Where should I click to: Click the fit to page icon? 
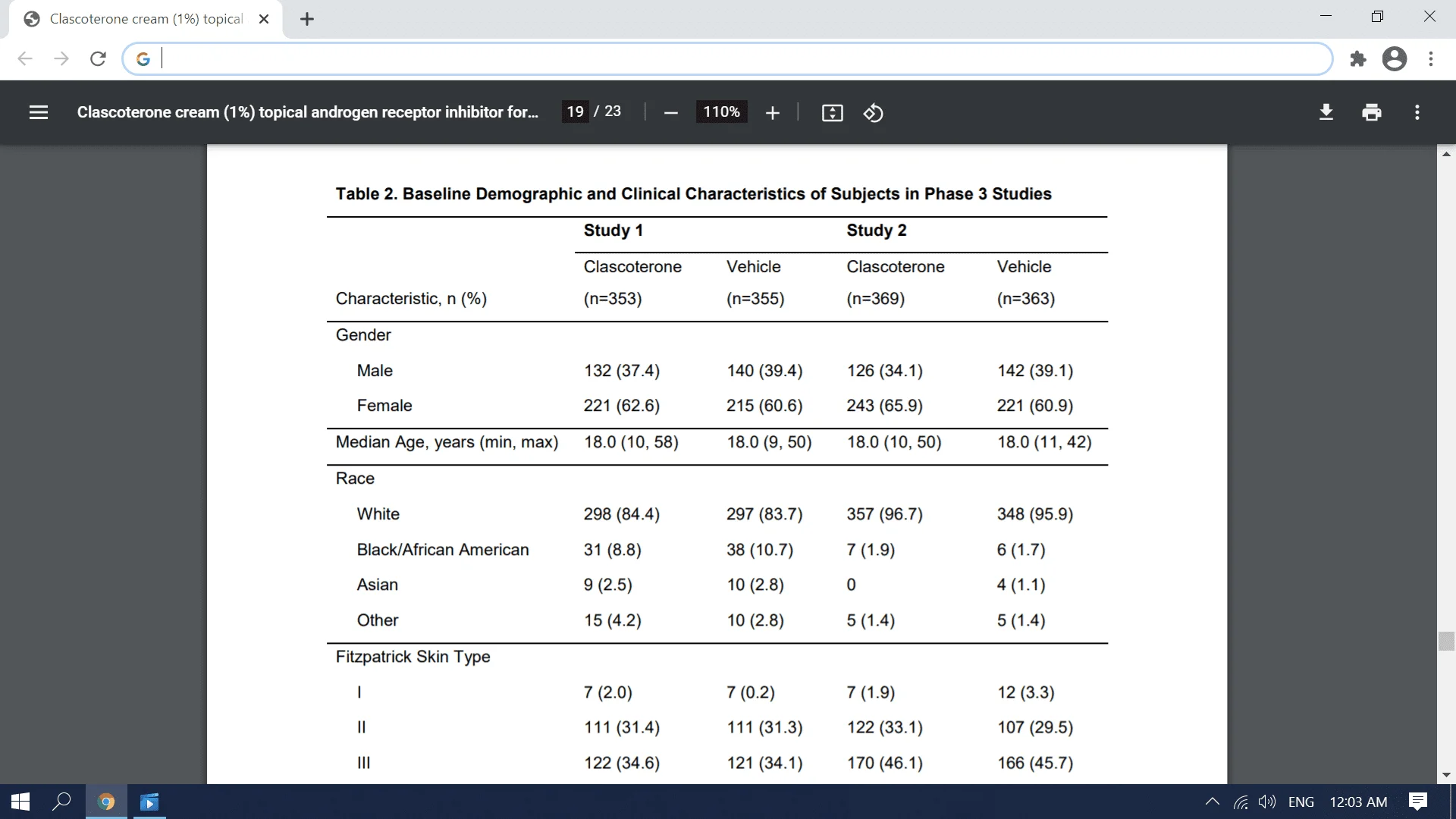[832, 113]
